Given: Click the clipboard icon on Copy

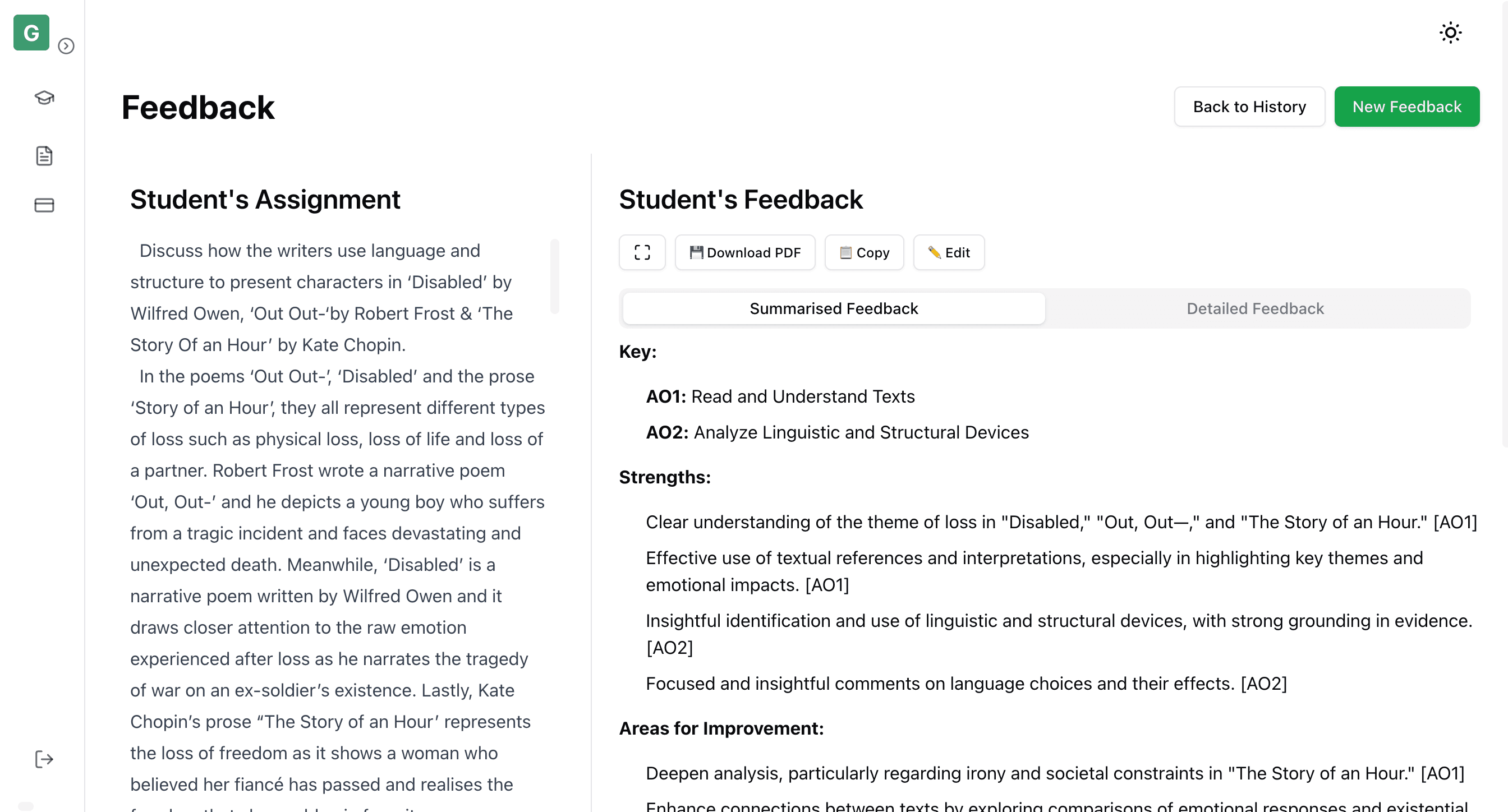Looking at the screenshot, I should (845, 252).
